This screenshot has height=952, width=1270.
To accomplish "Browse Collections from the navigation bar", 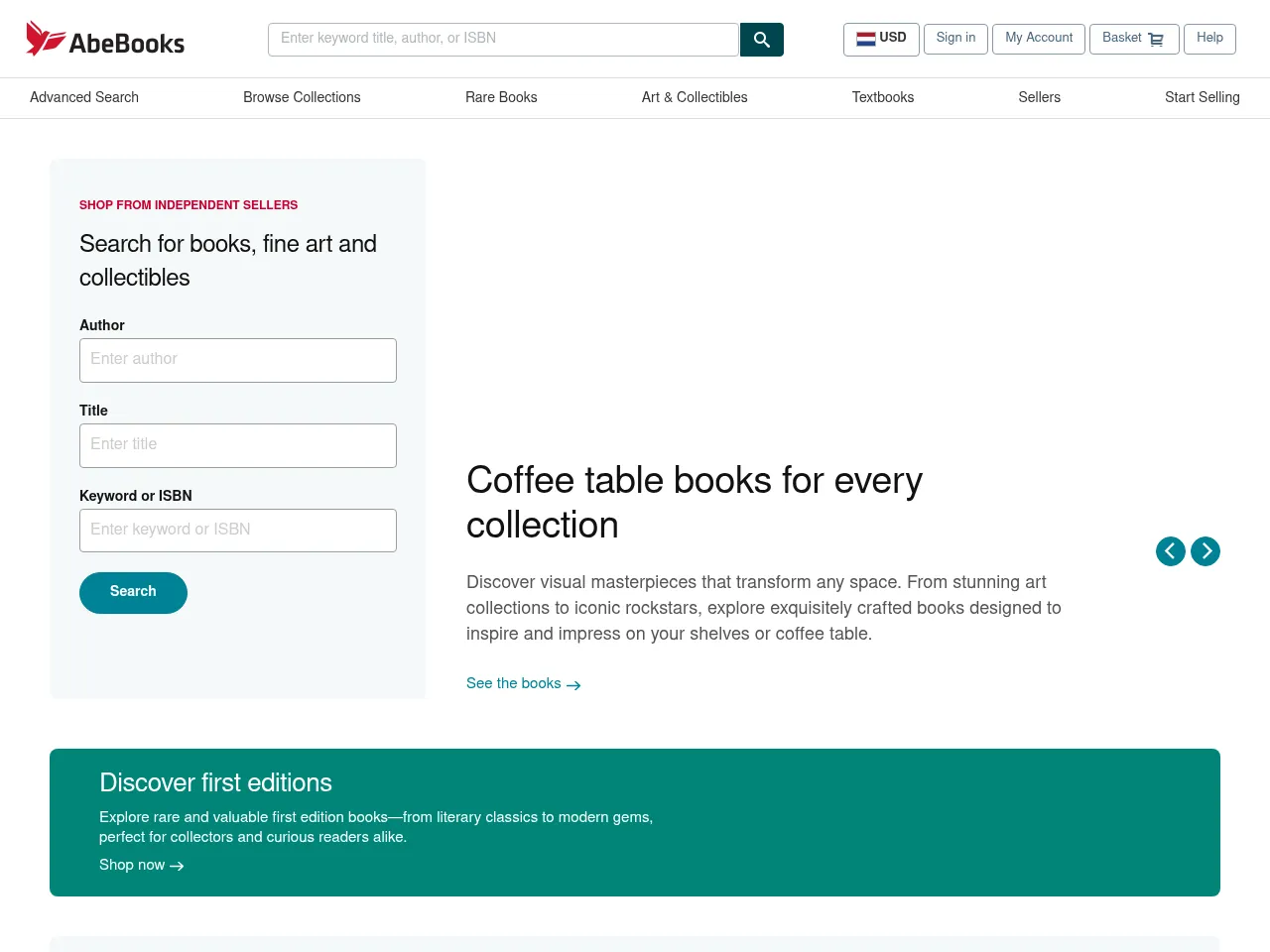I will [302, 98].
